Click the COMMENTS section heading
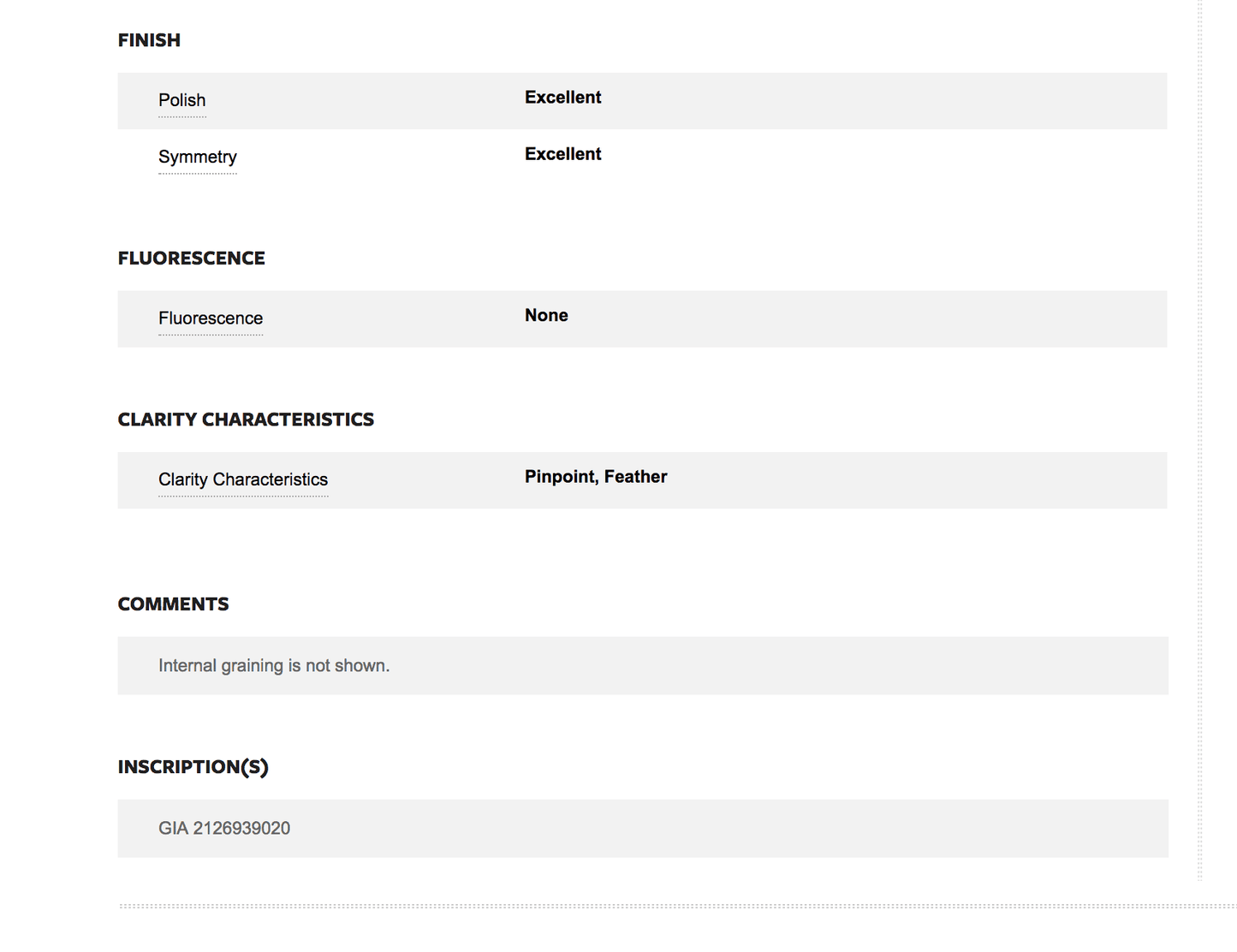The width and height of the screenshot is (1237, 952). (173, 604)
